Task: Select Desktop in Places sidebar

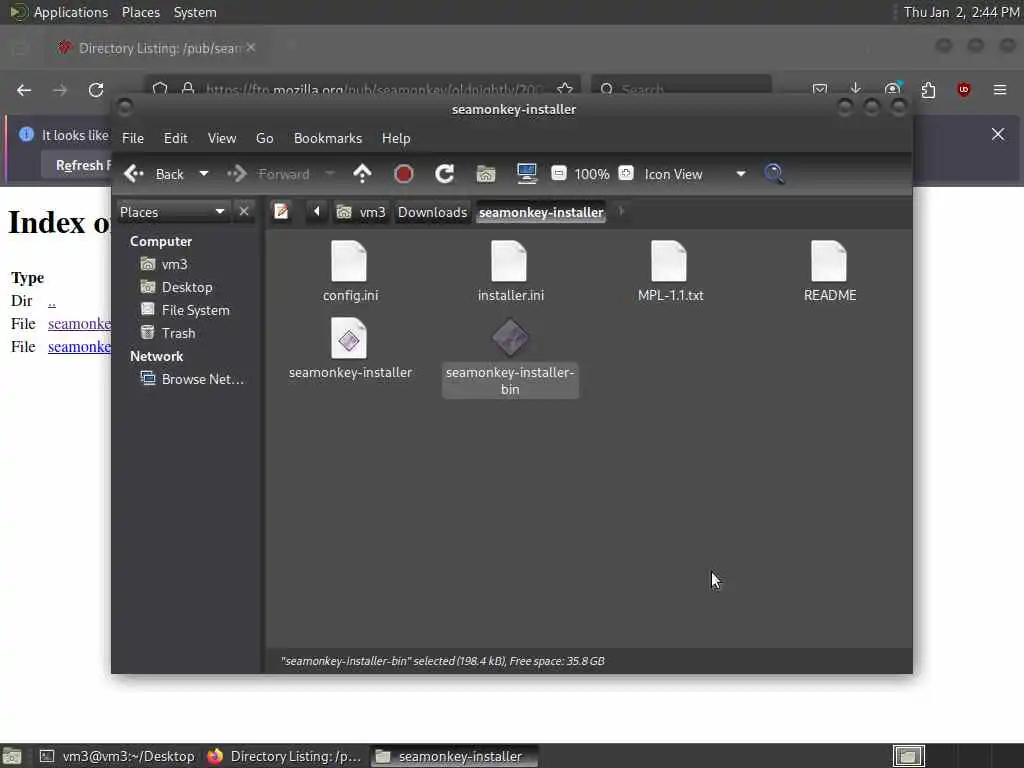Action: tap(176, 287)
